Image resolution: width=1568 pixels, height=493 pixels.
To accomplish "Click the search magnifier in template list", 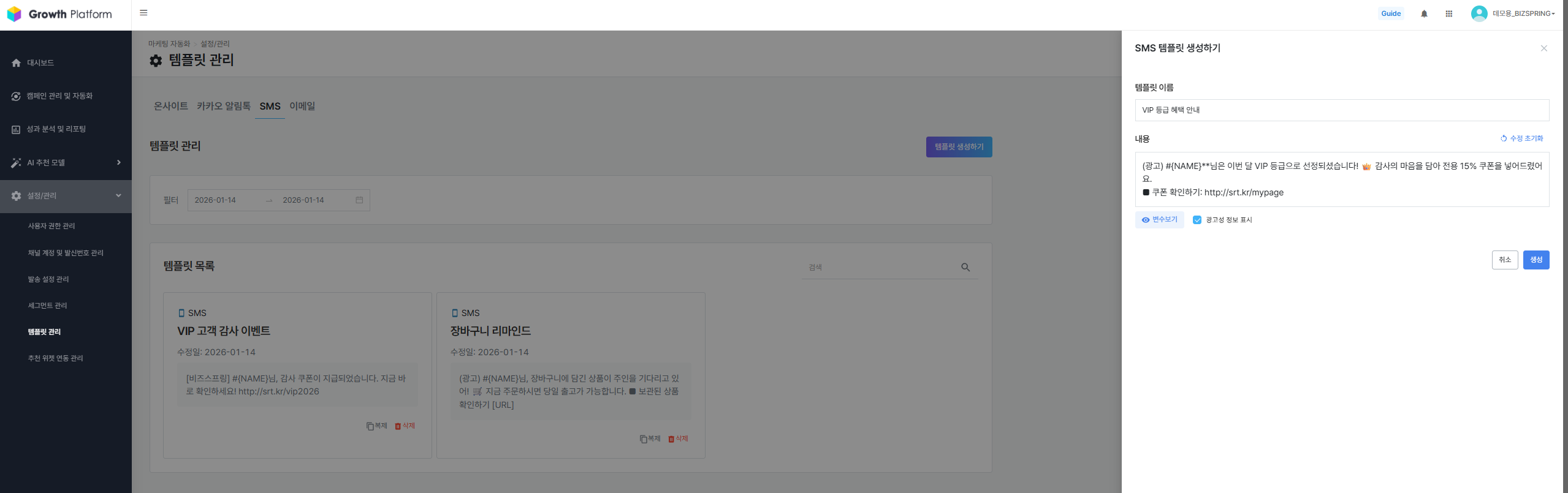I will point(965,268).
